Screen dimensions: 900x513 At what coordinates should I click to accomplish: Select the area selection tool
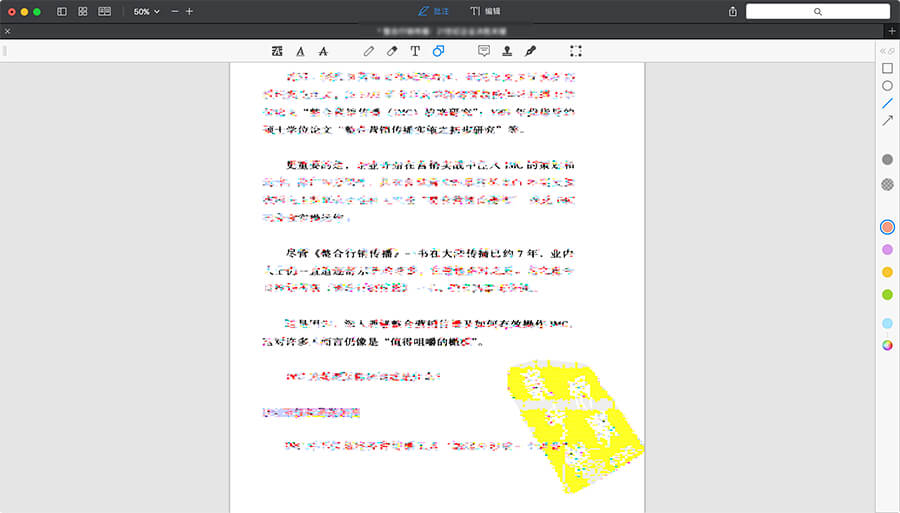pos(576,51)
